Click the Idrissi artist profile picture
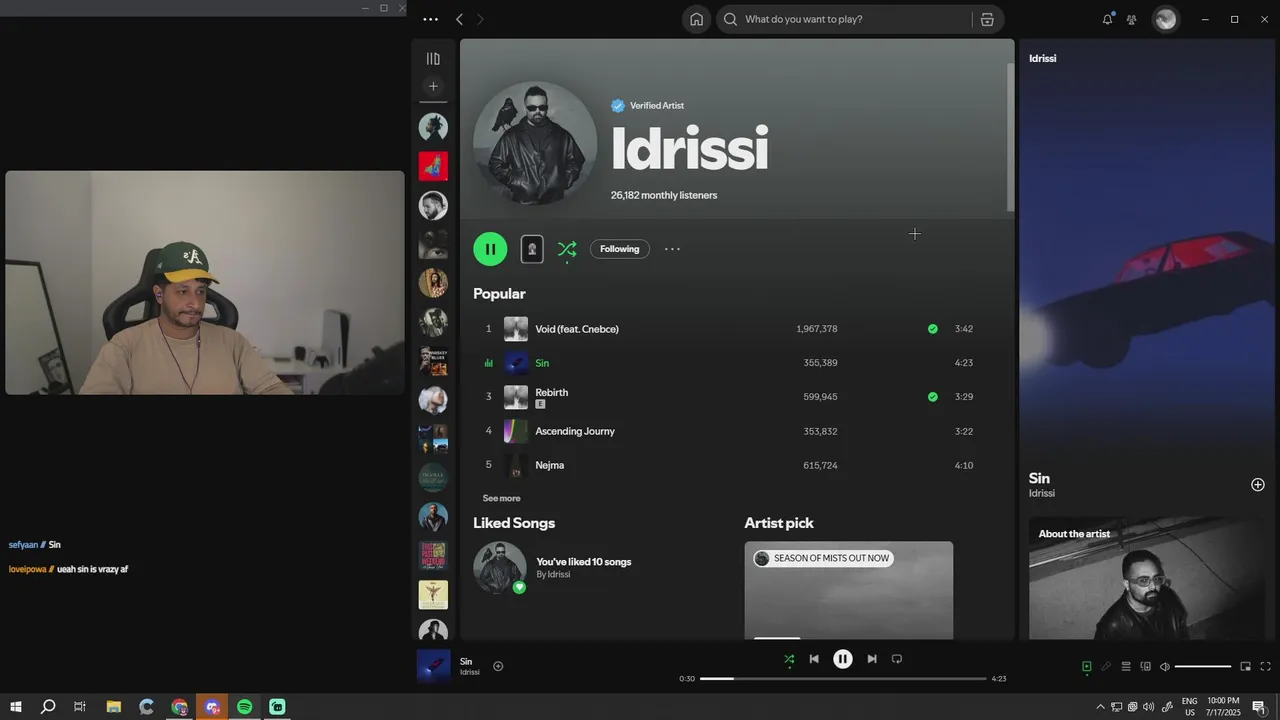 [x=535, y=143]
